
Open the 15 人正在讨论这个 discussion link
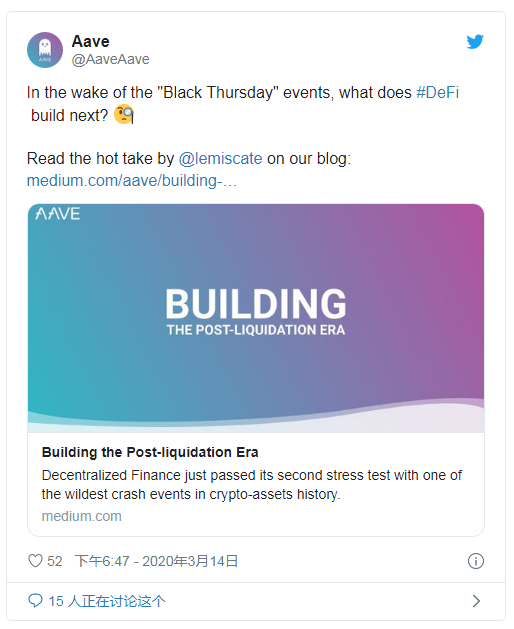click(107, 601)
